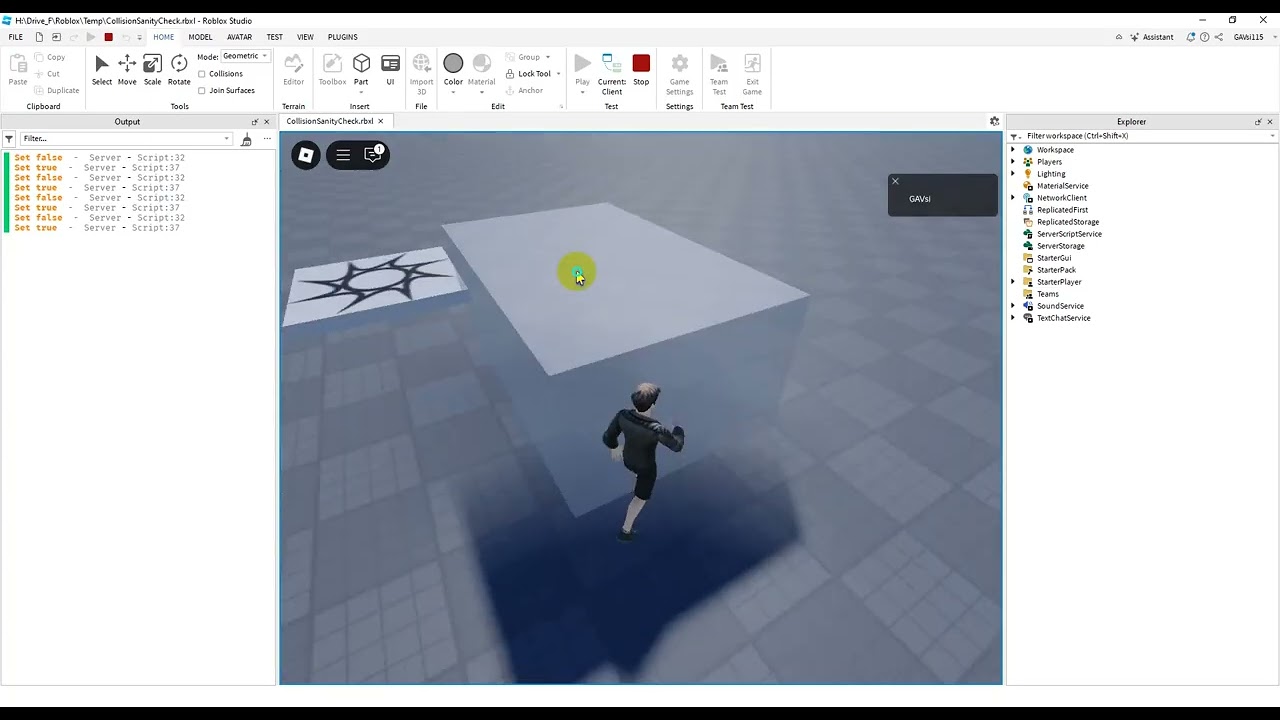The image size is (1280, 720).
Task: Open the Mode Geometric dropdown
Action: (246, 56)
